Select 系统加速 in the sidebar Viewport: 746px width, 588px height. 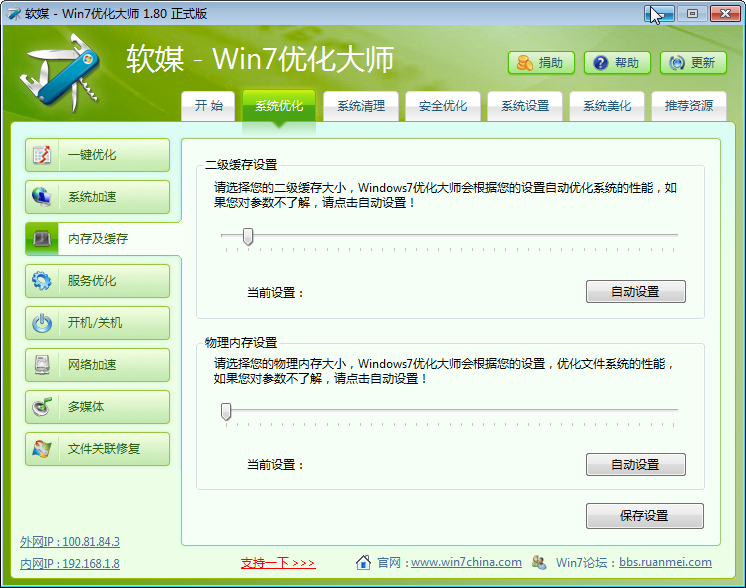tap(98, 196)
